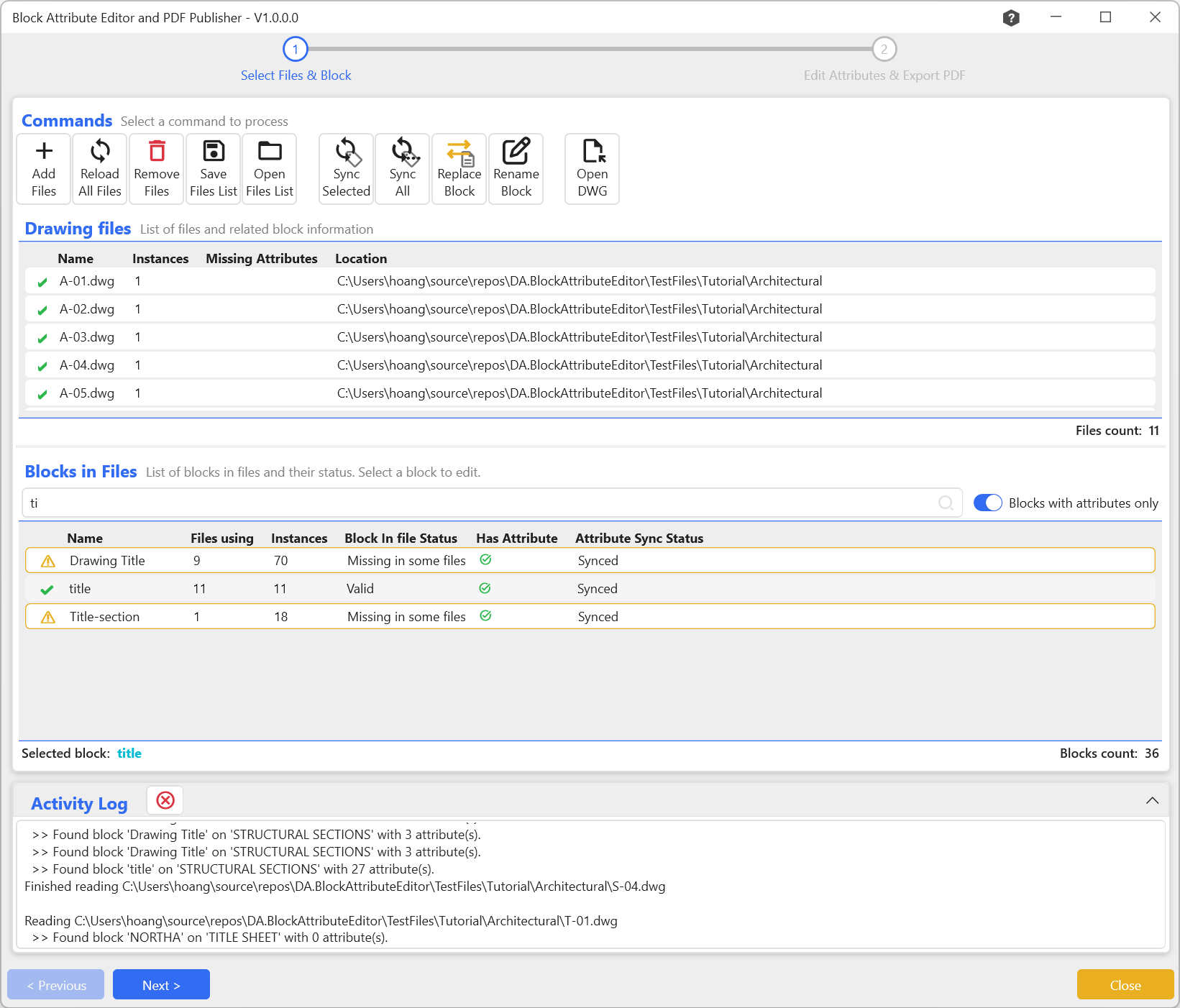Viewport: 1180px width, 1008px height.
Task: Click the Reading T-01.dwg log line
Action: (321, 921)
